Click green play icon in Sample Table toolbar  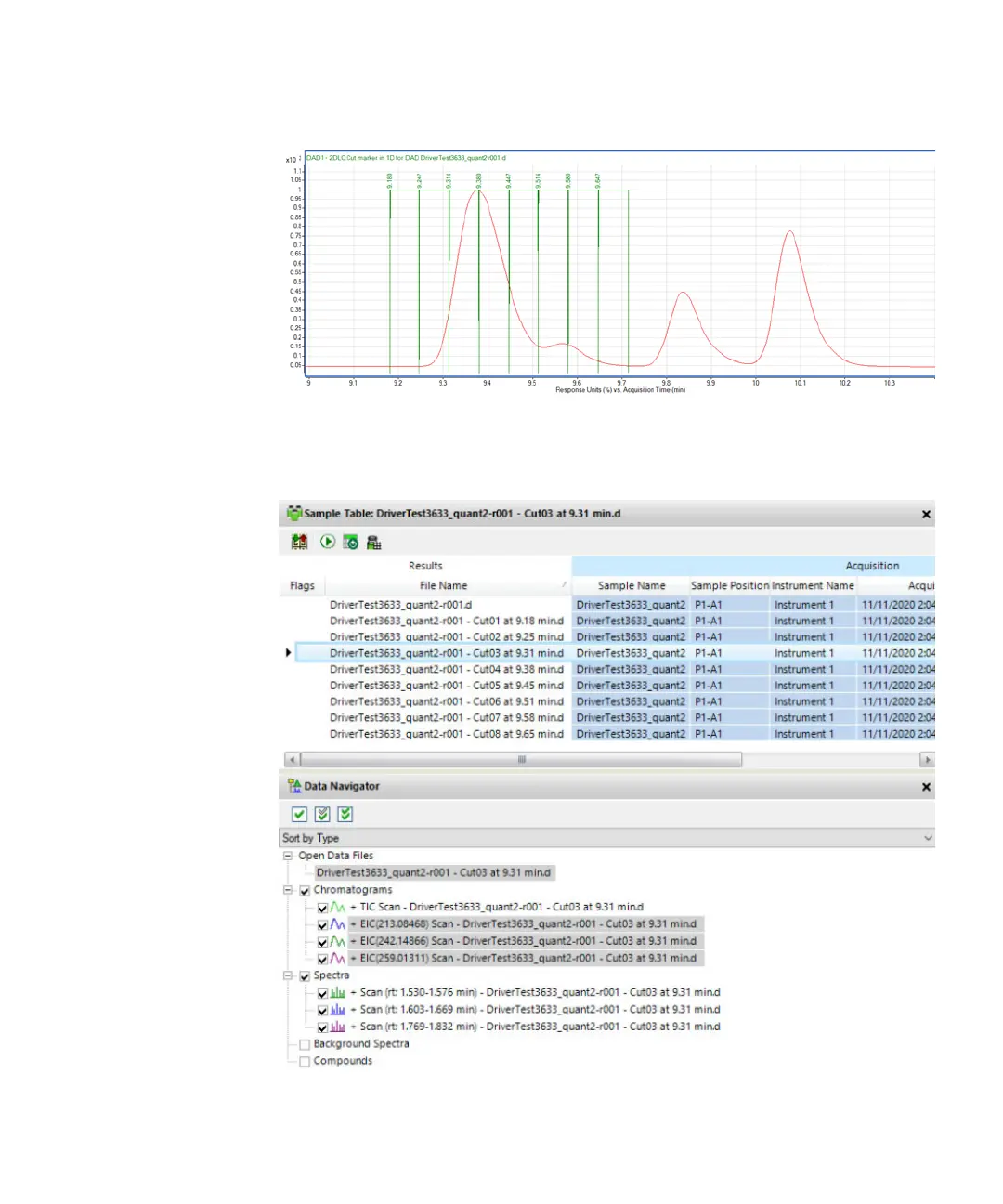[x=328, y=542]
